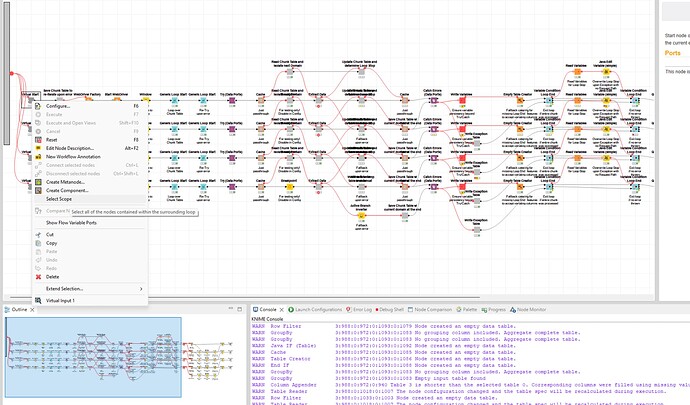The height and width of the screenshot is (405, 690).
Task: Switch to the Console tab
Action: (x=268, y=309)
